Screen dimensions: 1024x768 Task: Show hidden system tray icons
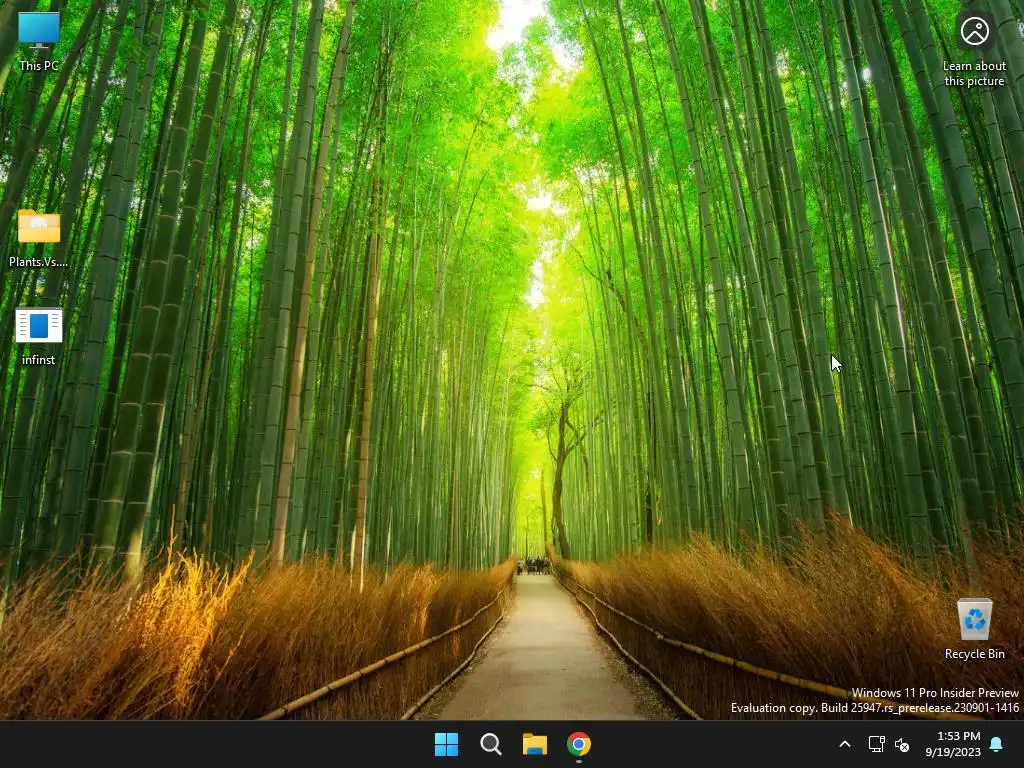(x=844, y=744)
